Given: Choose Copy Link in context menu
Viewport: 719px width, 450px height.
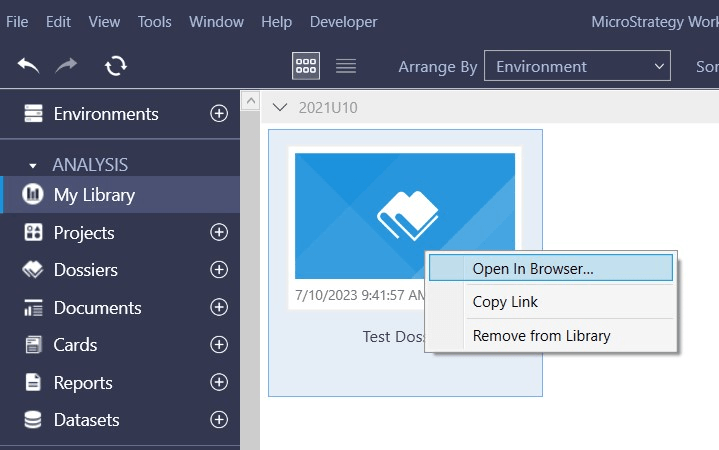Looking at the screenshot, I should (x=505, y=302).
